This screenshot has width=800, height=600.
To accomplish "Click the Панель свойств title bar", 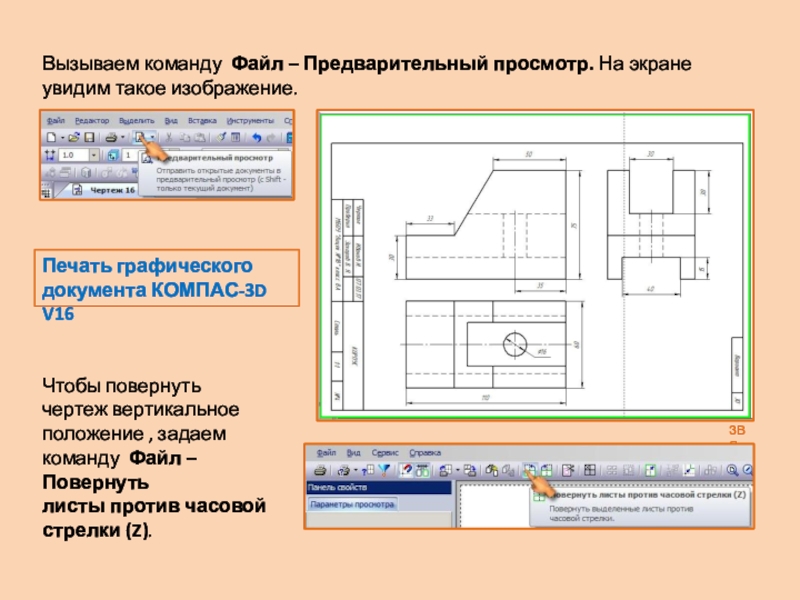I will (x=379, y=487).
